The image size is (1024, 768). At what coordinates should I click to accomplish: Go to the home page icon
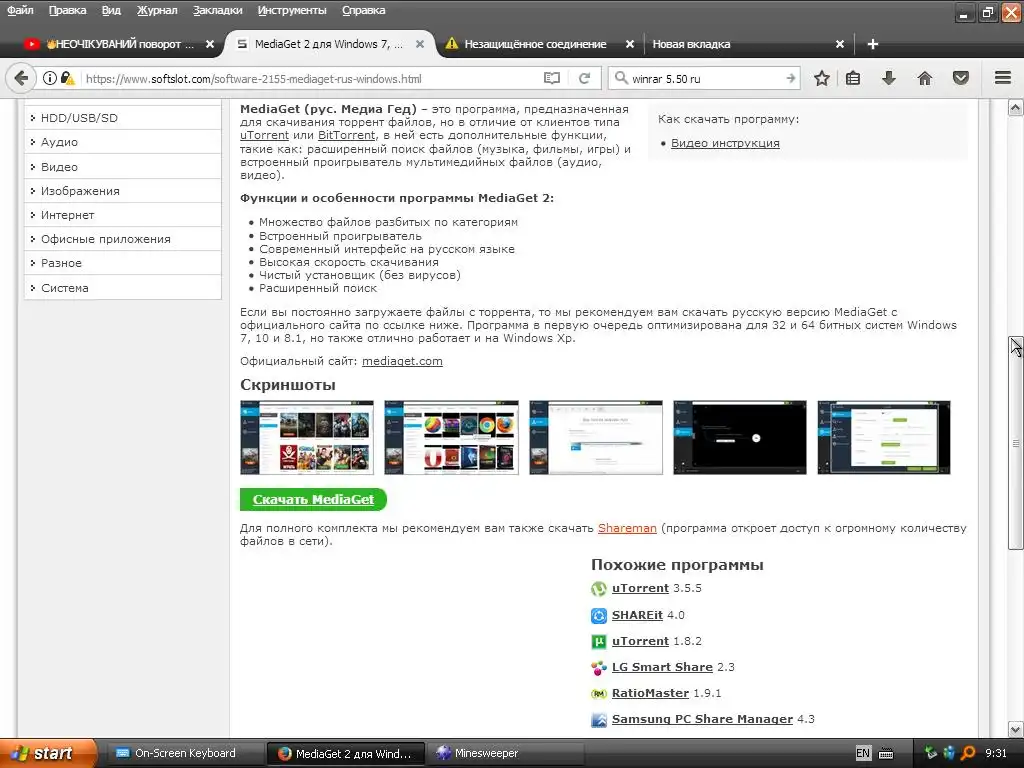[925, 78]
